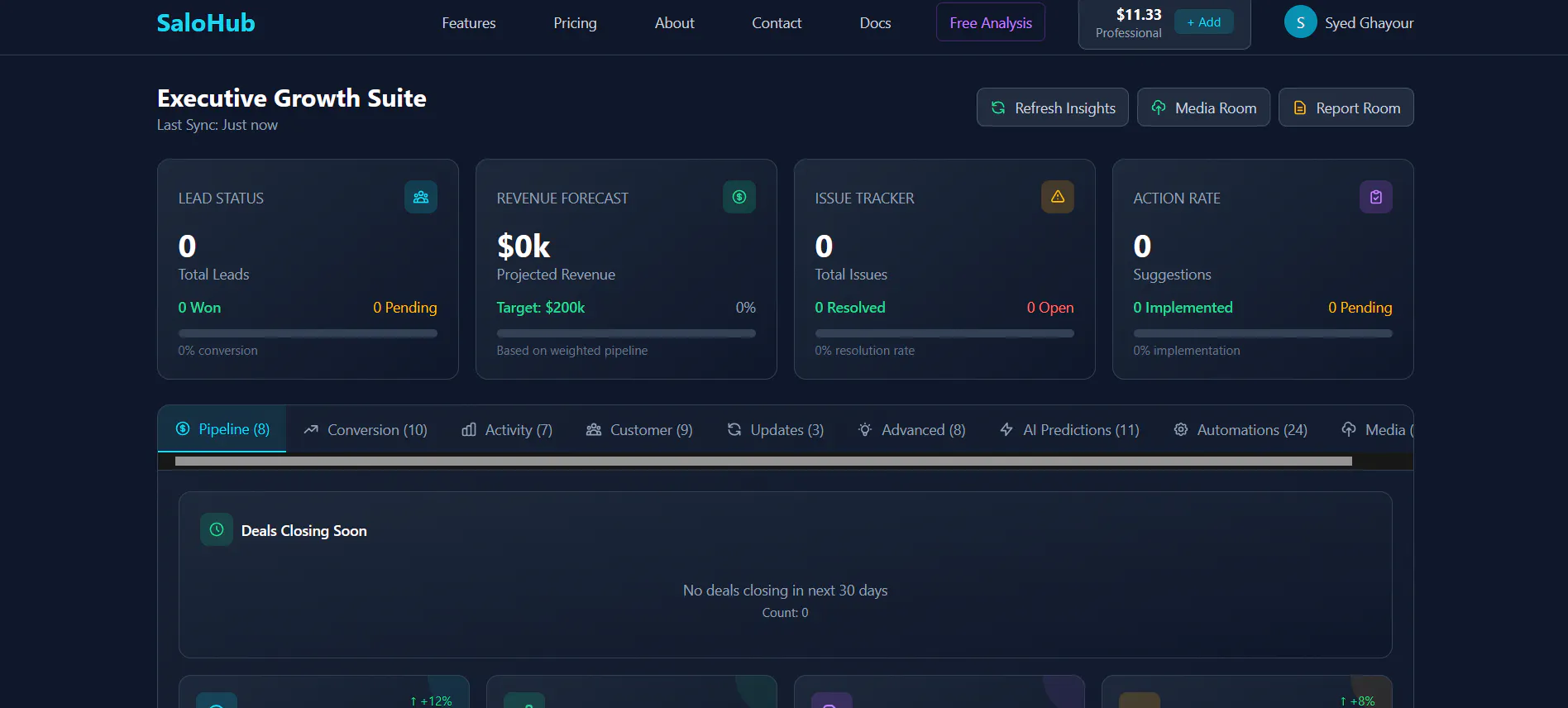The height and width of the screenshot is (708, 1568).
Task: Click the '$0k' projected revenue value
Action: click(523, 246)
